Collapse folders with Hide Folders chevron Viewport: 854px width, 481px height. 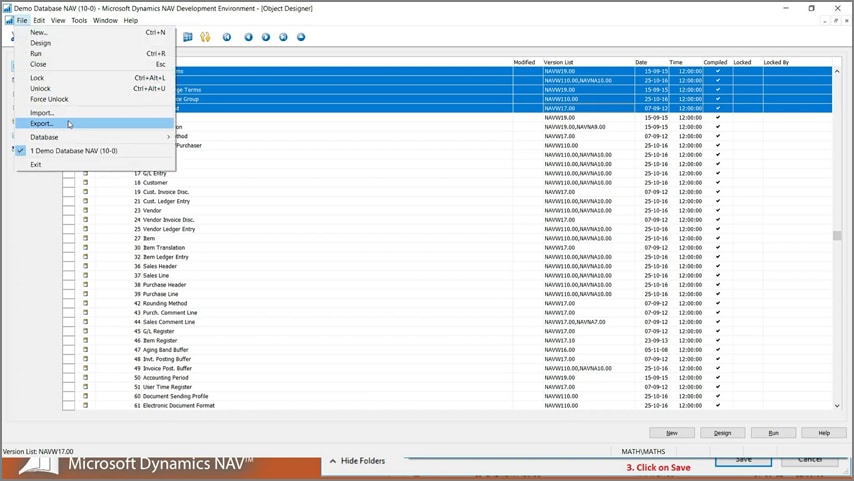point(333,461)
